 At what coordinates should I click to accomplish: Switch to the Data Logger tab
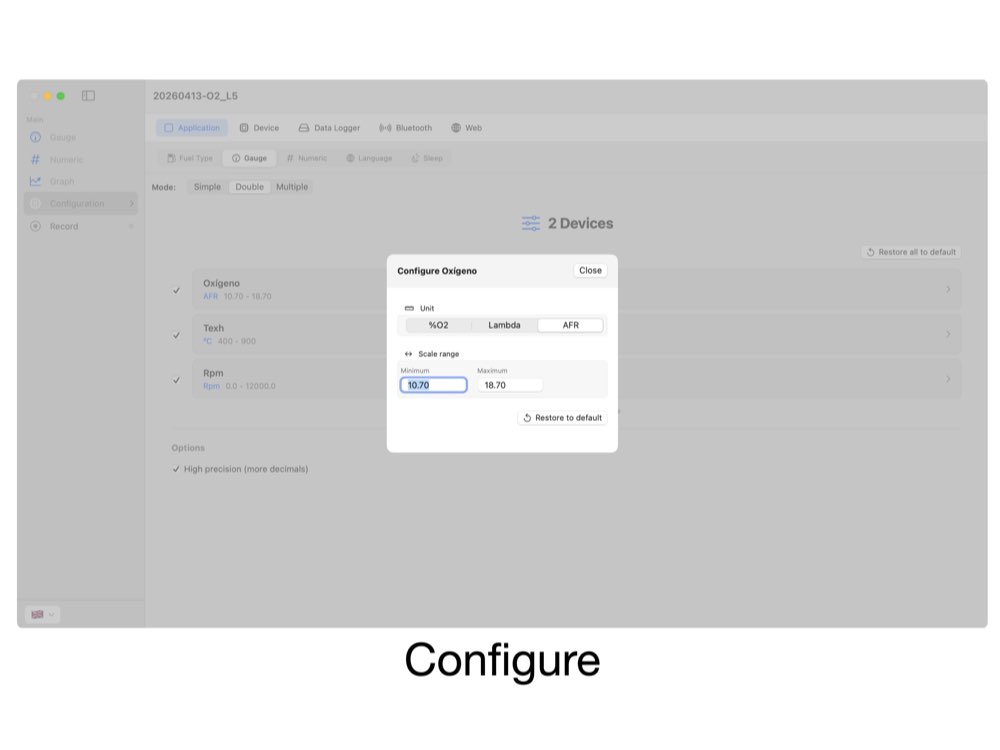tap(329, 128)
